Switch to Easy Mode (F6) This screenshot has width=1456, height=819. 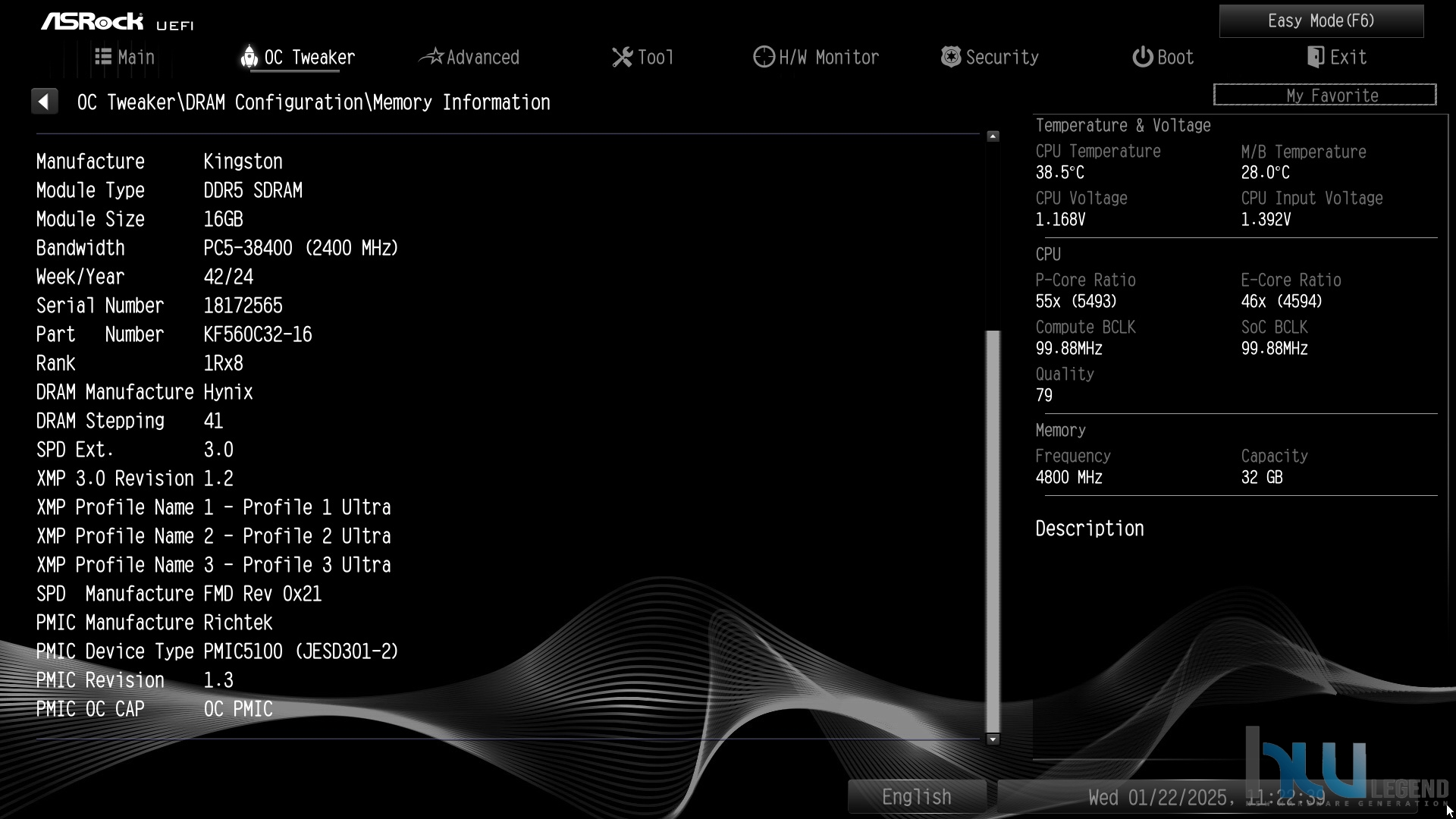point(1321,21)
